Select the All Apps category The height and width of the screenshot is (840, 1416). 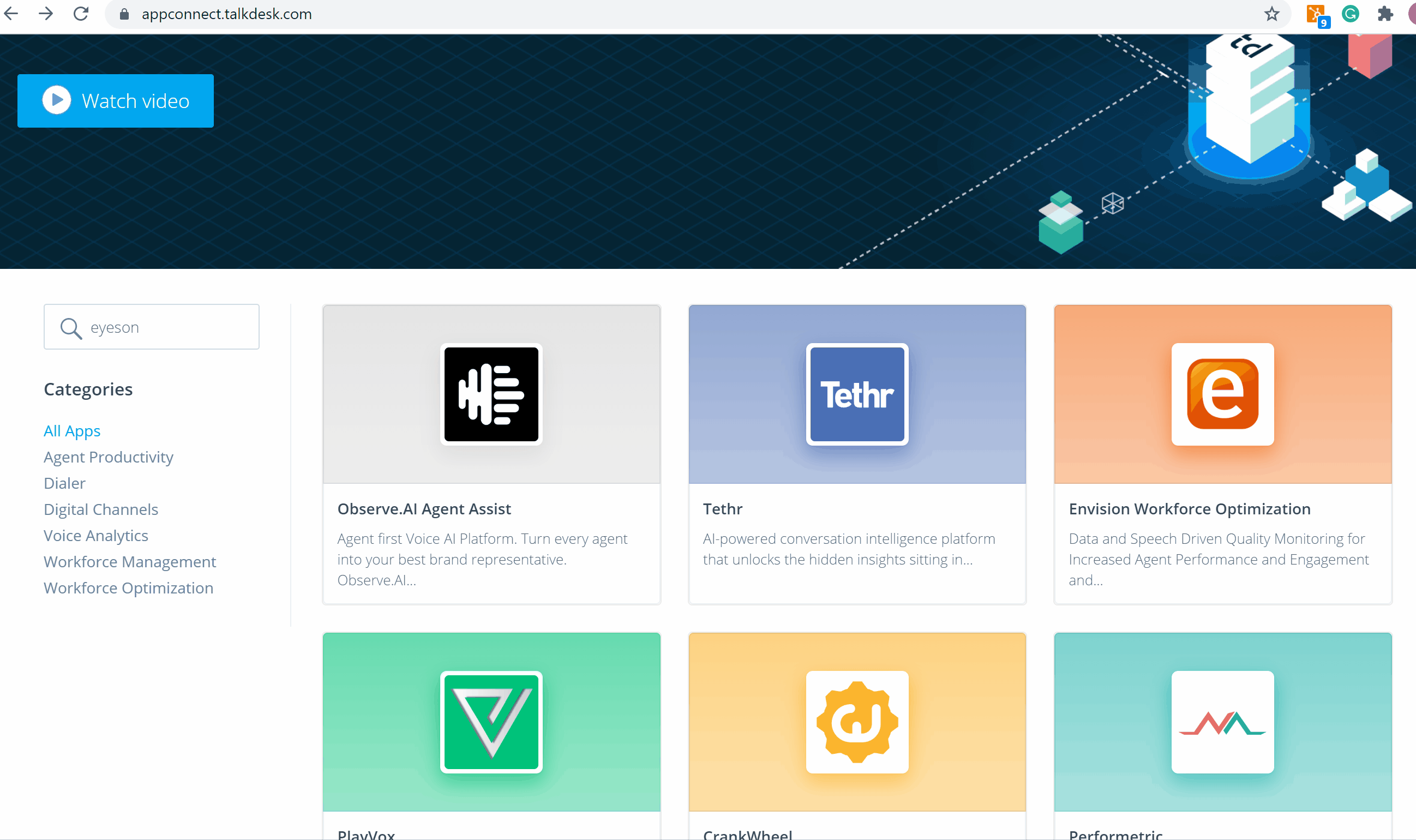tap(72, 431)
